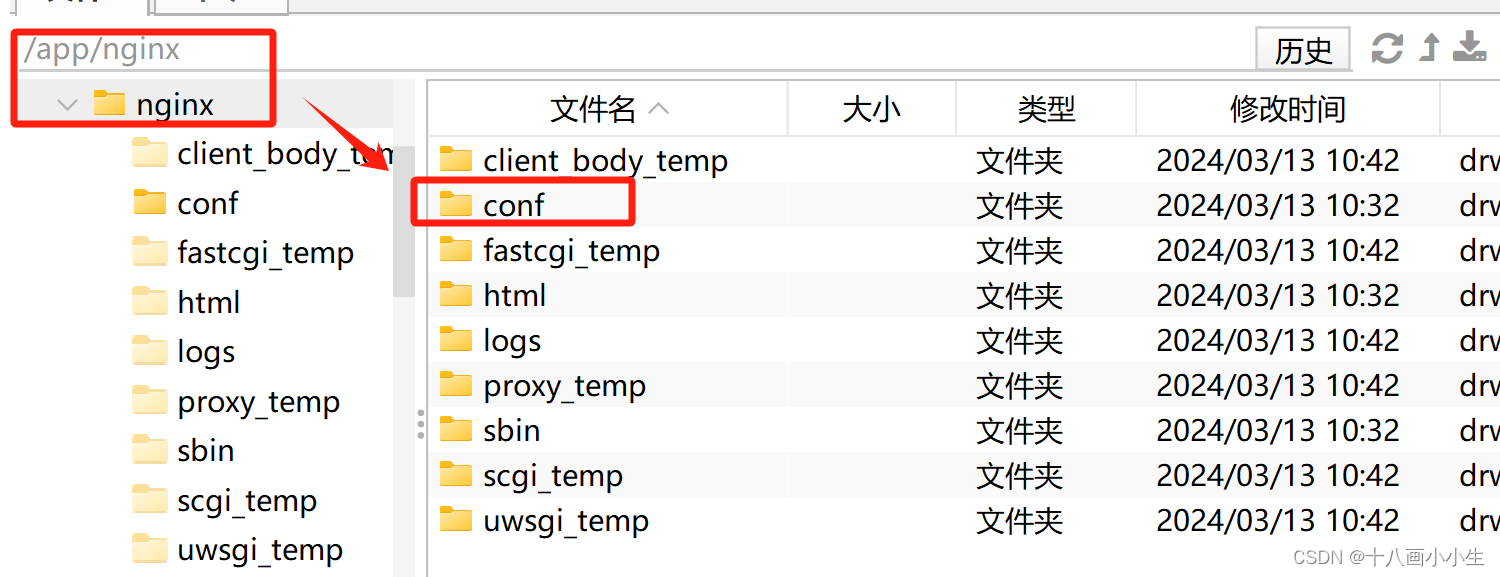
Task: Sort by the 修改时间 column header
Action: click(1288, 109)
